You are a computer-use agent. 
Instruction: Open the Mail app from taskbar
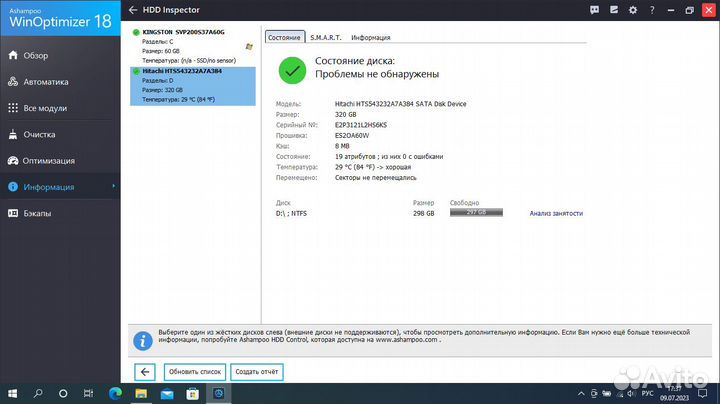[x=167, y=393]
